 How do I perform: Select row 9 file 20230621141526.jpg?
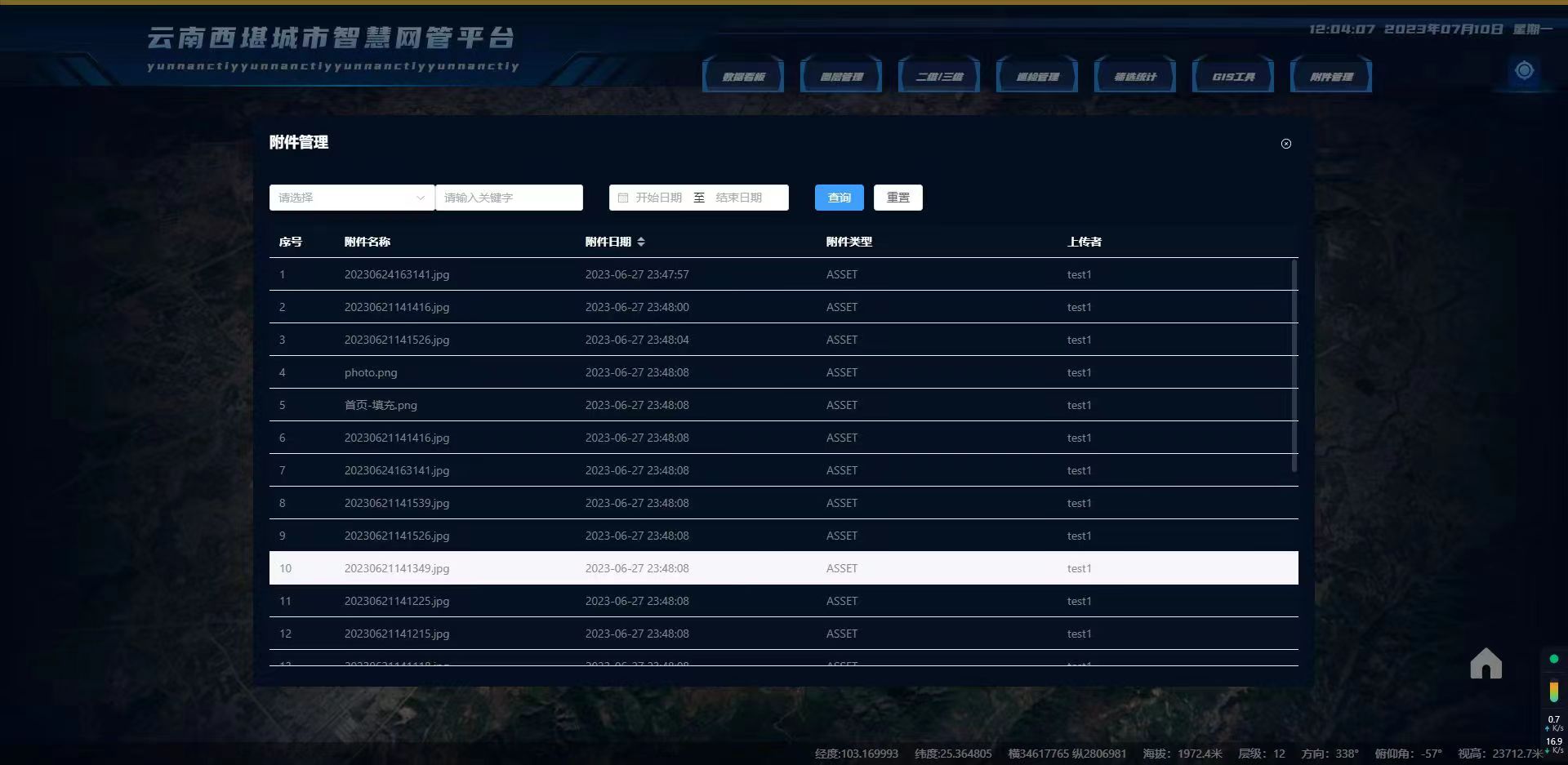[x=397, y=536]
